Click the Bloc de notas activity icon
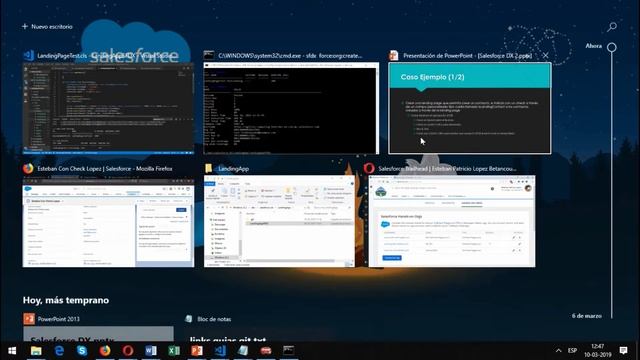The width and height of the screenshot is (640, 360). [189, 319]
